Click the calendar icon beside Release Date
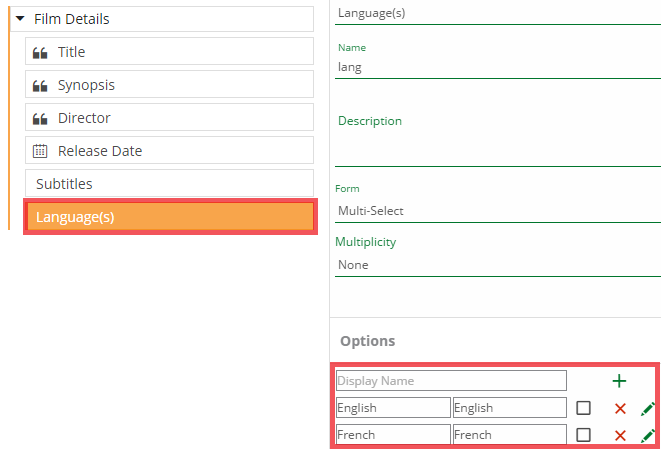Viewport: 661px width, 449px height. point(41,151)
